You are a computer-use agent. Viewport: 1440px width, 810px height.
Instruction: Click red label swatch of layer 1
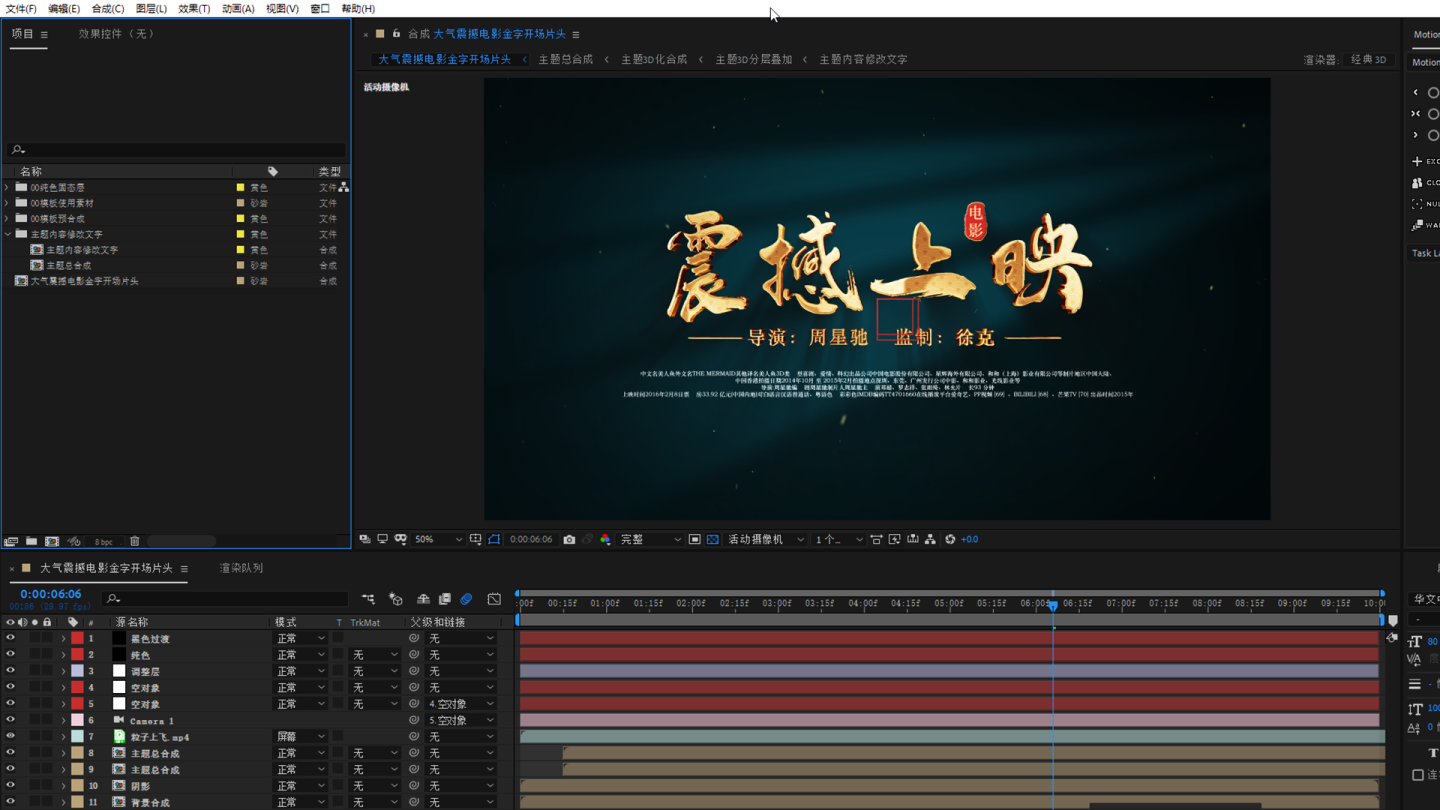77,638
